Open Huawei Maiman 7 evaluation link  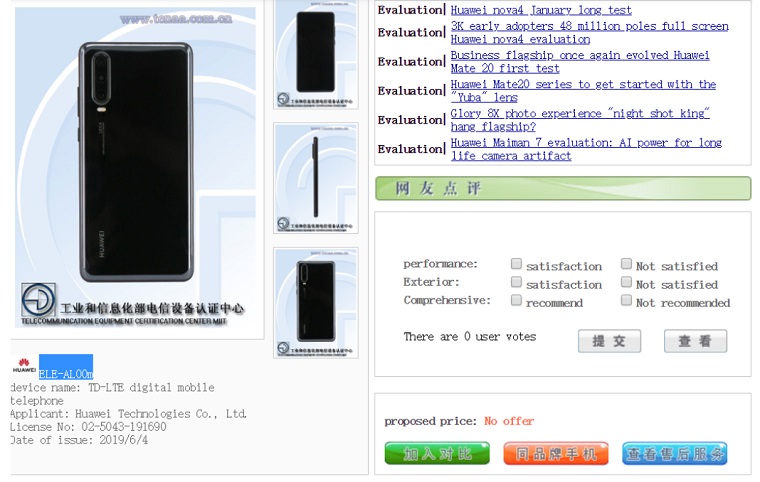(x=586, y=149)
